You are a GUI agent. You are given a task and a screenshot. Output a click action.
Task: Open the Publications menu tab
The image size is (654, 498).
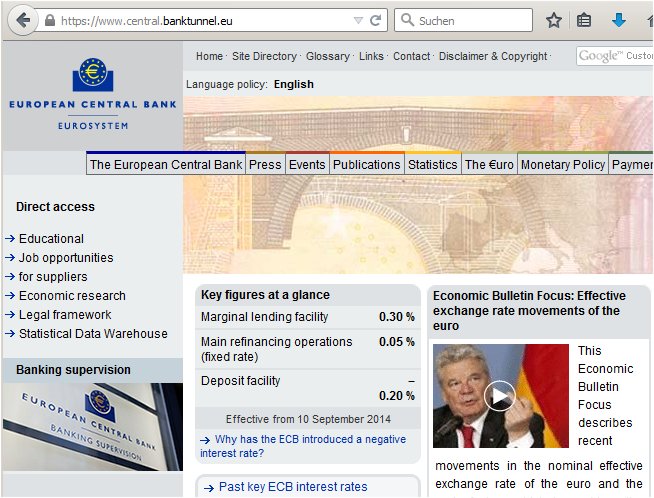366,165
